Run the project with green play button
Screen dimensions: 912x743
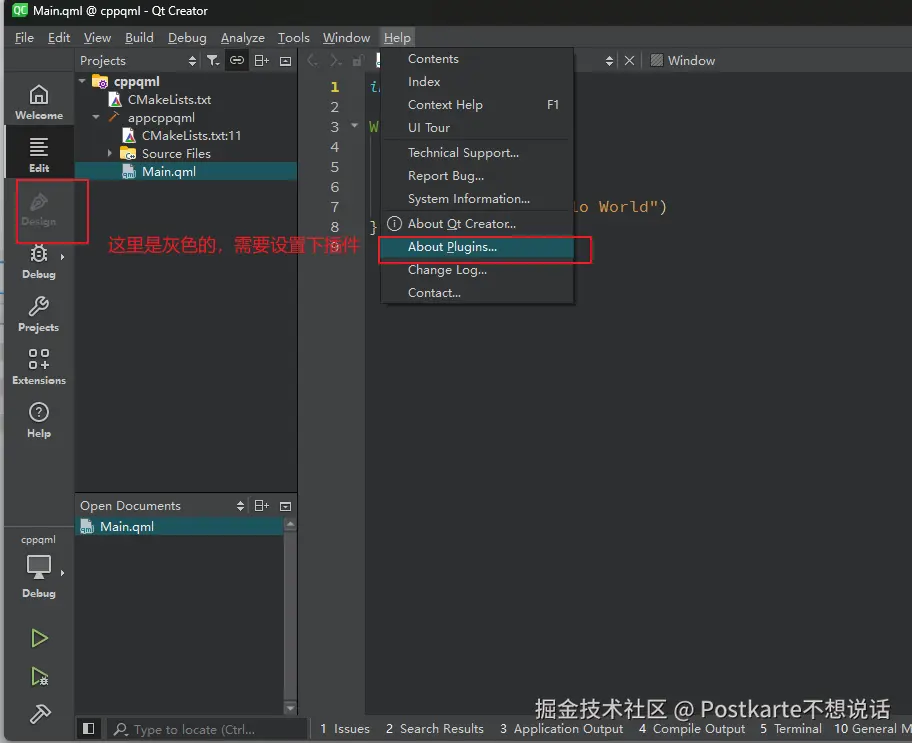pyautogui.click(x=39, y=638)
